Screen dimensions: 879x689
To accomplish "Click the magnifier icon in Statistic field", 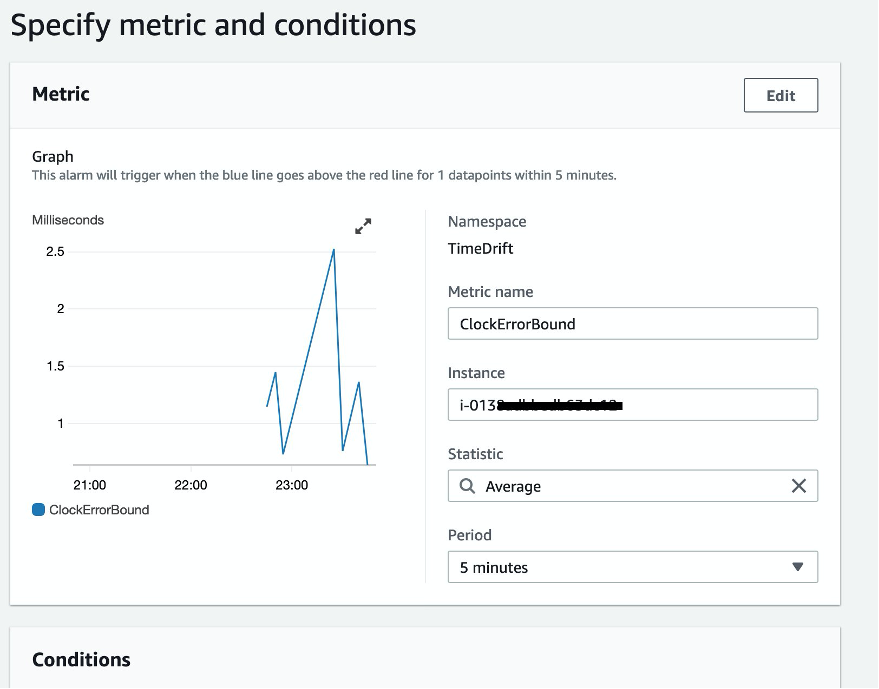I will [x=467, y=486].
